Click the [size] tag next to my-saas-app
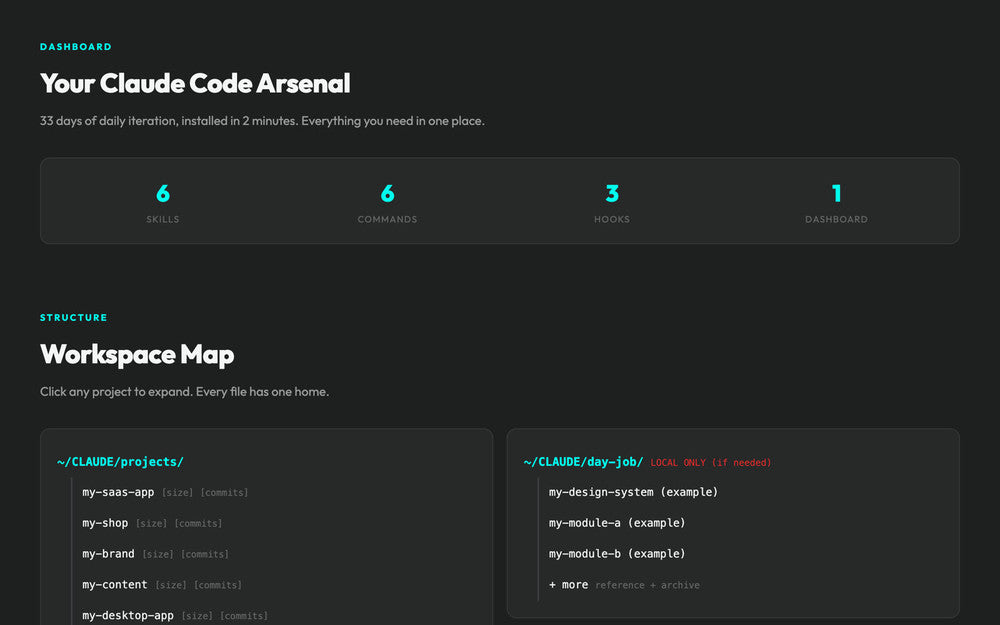 [x=177, y=493]
